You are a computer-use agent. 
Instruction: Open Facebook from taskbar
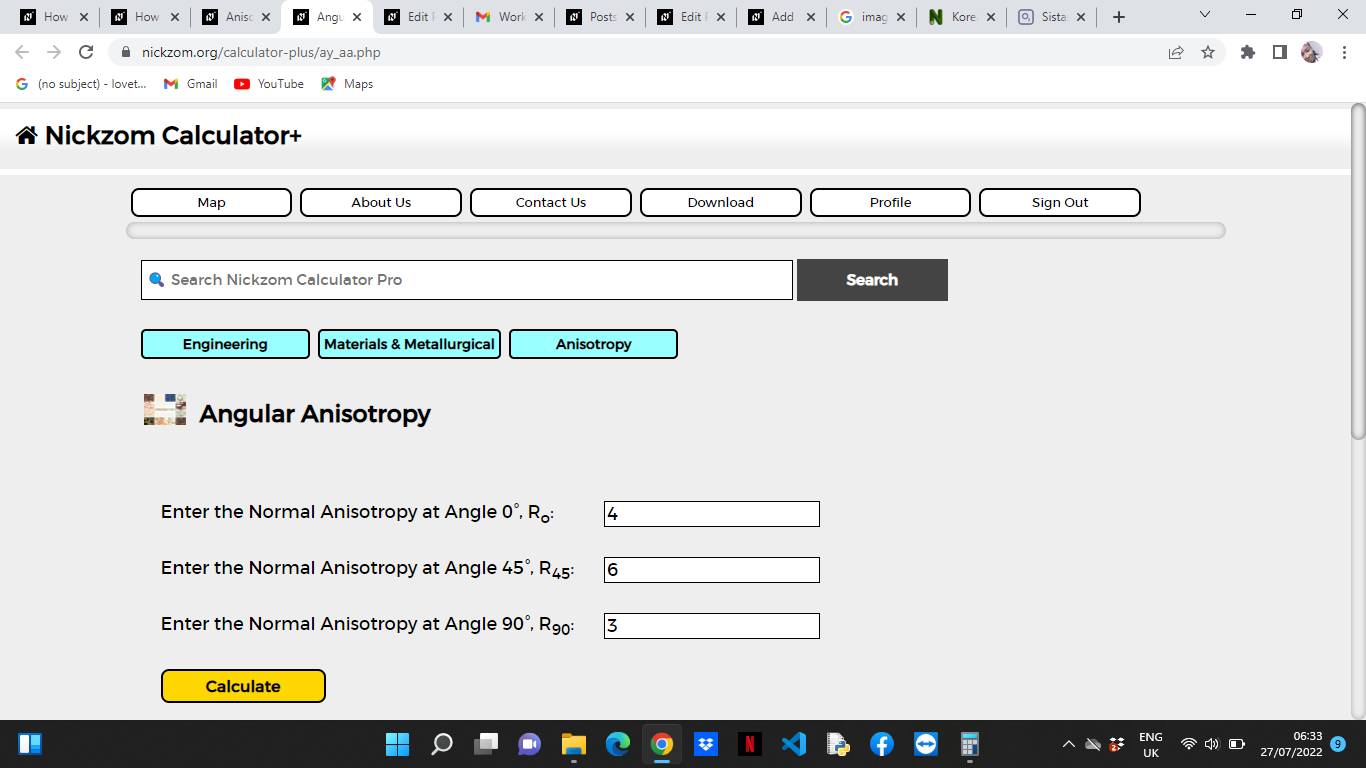pyautogui.click(x=881, y=744)
